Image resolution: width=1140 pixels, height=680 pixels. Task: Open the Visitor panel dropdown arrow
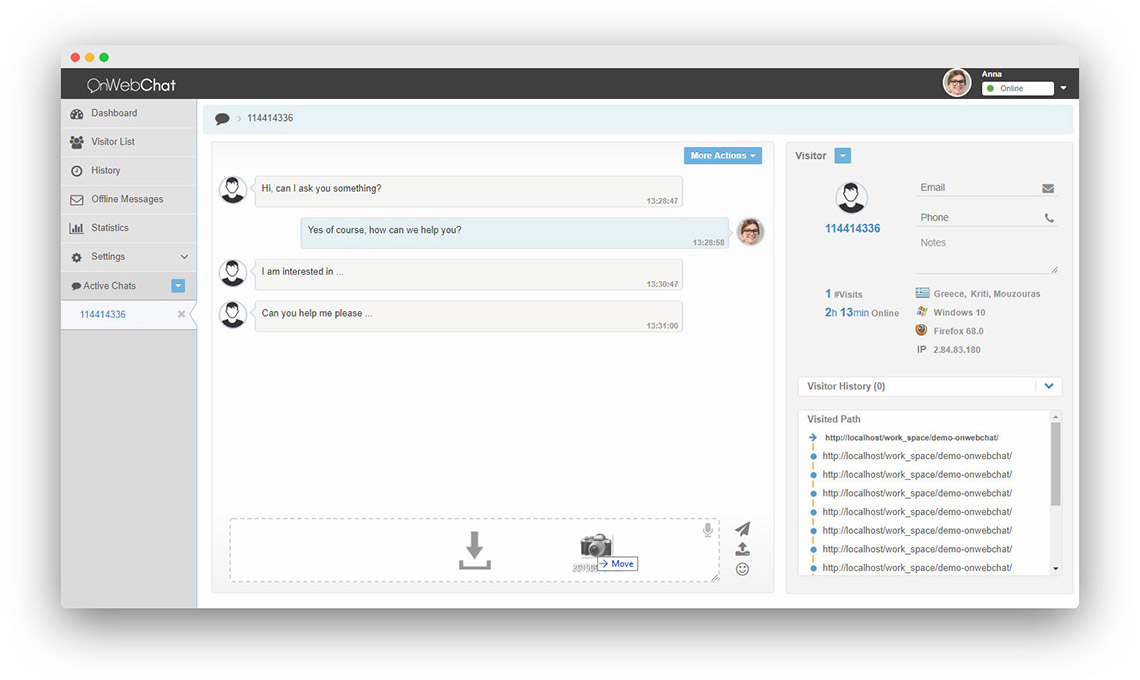click(x=841, y=155)
